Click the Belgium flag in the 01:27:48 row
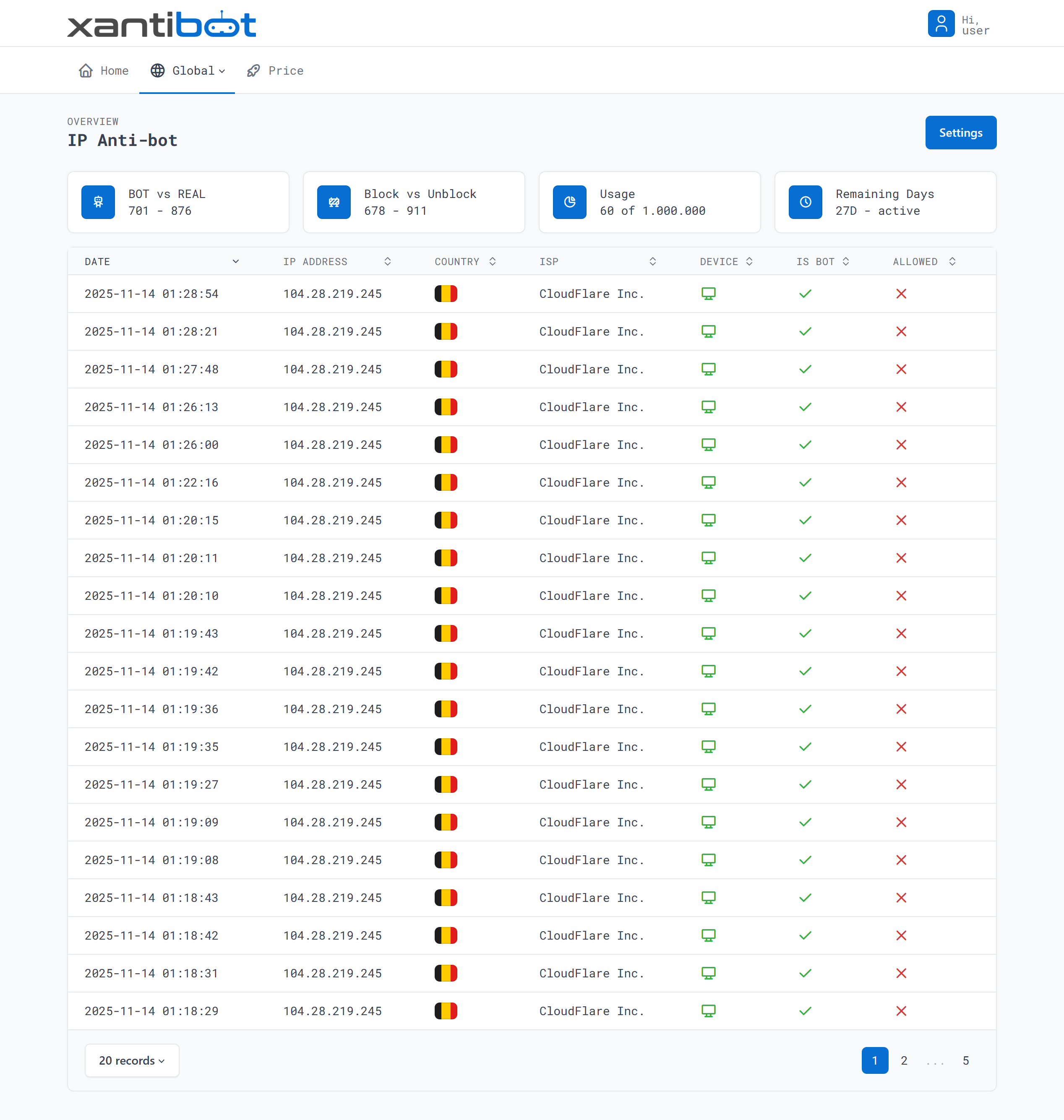The image size is (1064, 1120). pyautogui.click(x=446, y=369)
